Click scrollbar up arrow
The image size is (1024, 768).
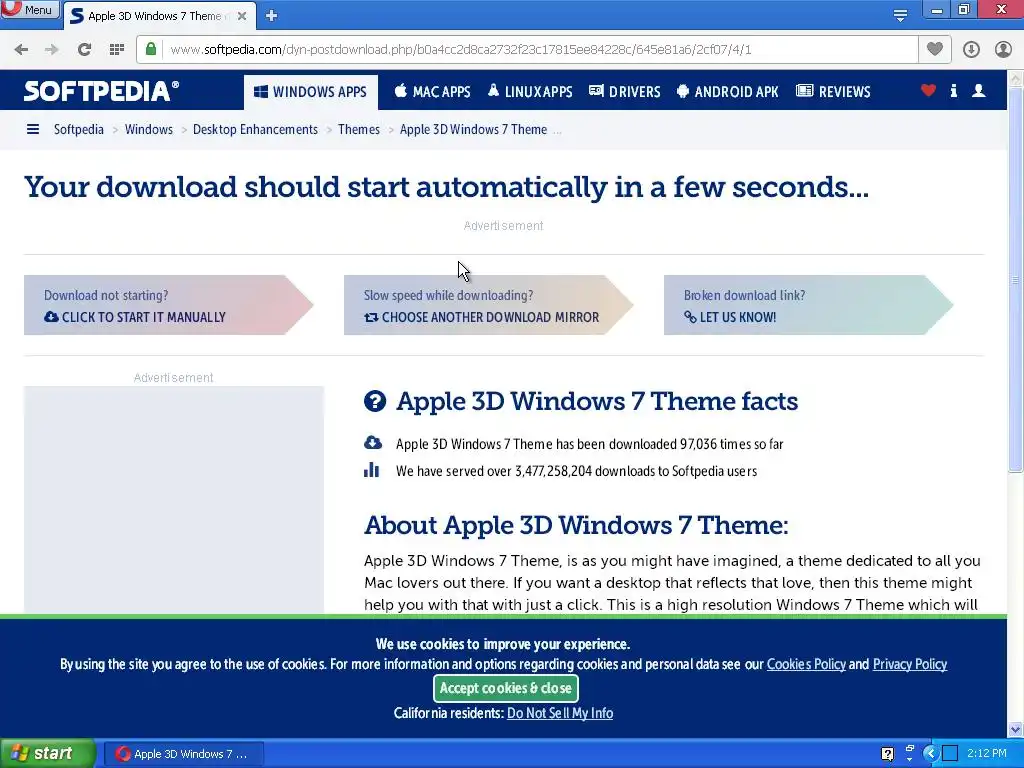tap(1015, 78)
